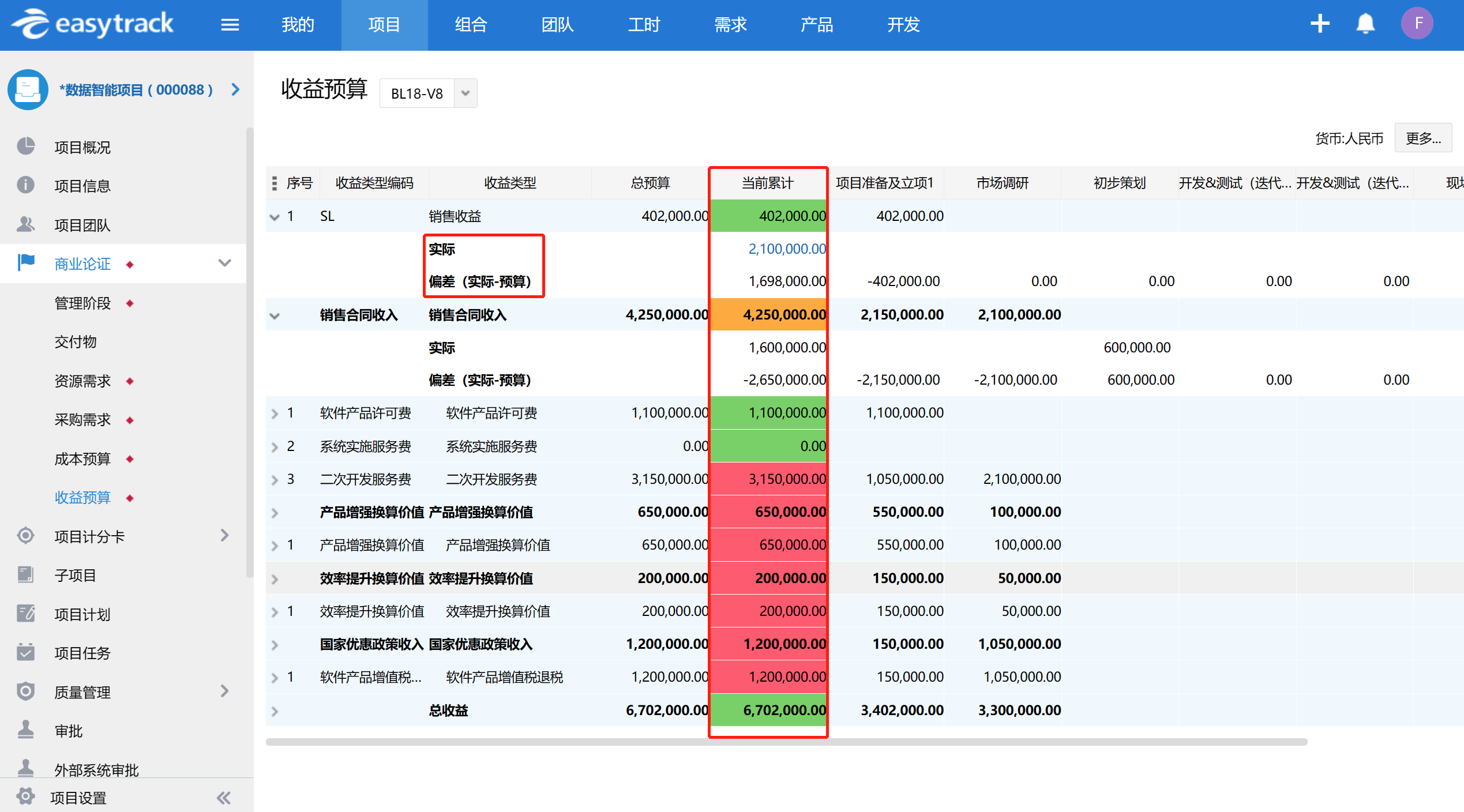Click the 项目团队 people icon
Screen dimensions: 1464x812
pyautogui.click(x=25, y=224)
